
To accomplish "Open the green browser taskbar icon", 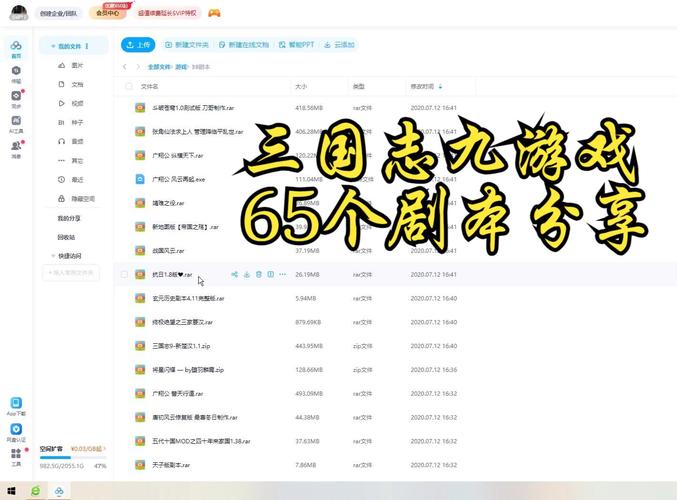I will tap(35, 491).
